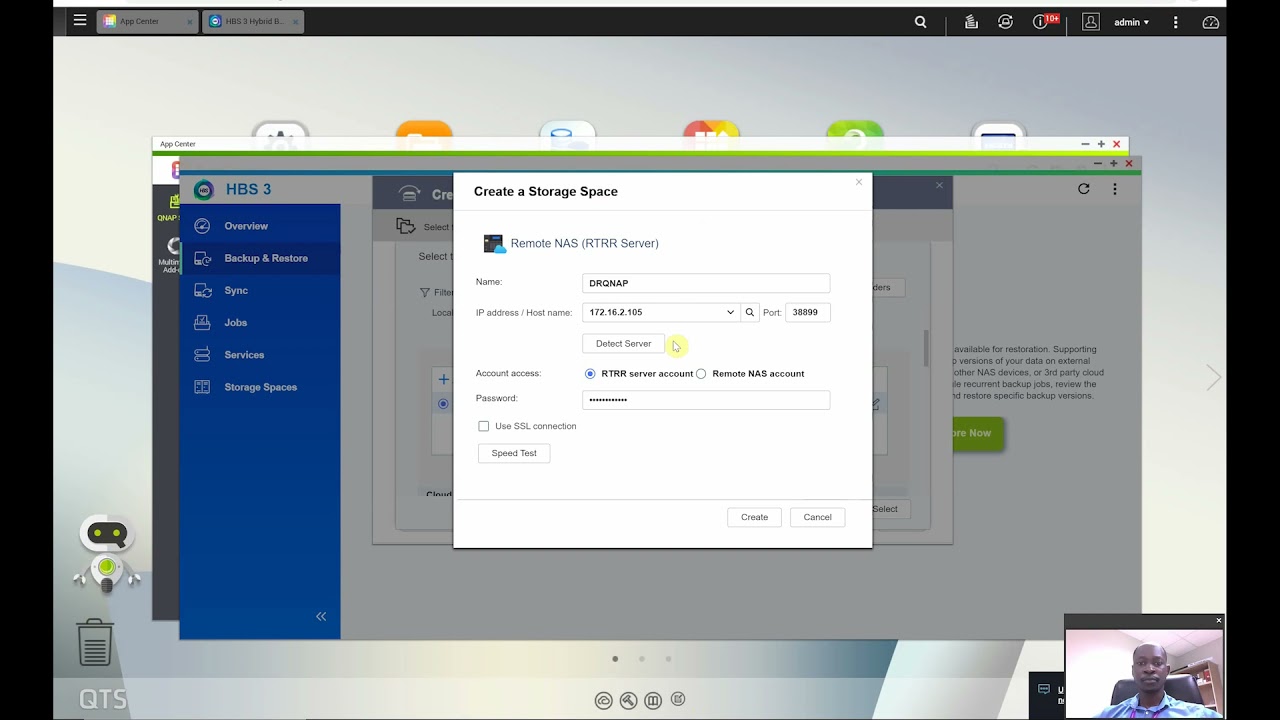The height and width of the screenshot is (720, 1280).
Task: Open the Recycle Bin trash icon on desktop
Action: pyautogui.click(x=95, y=642)
